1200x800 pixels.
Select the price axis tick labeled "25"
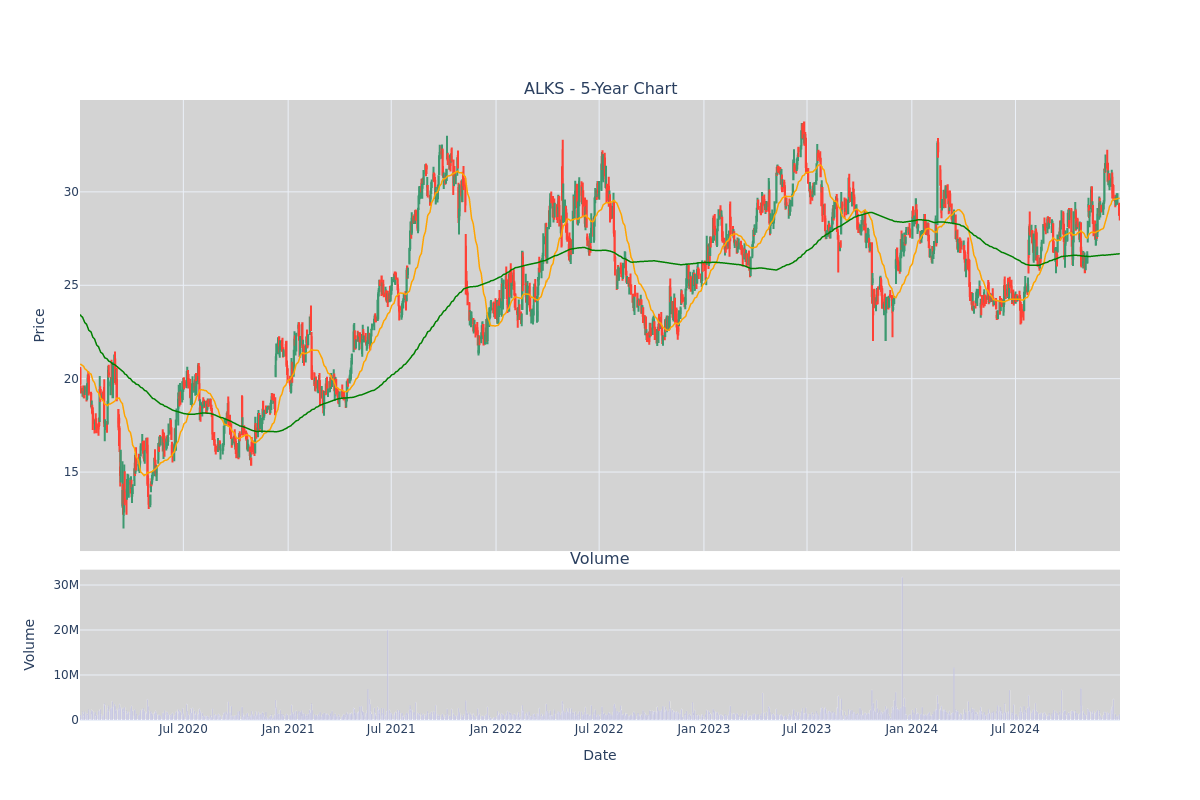[x=71, y=285]
